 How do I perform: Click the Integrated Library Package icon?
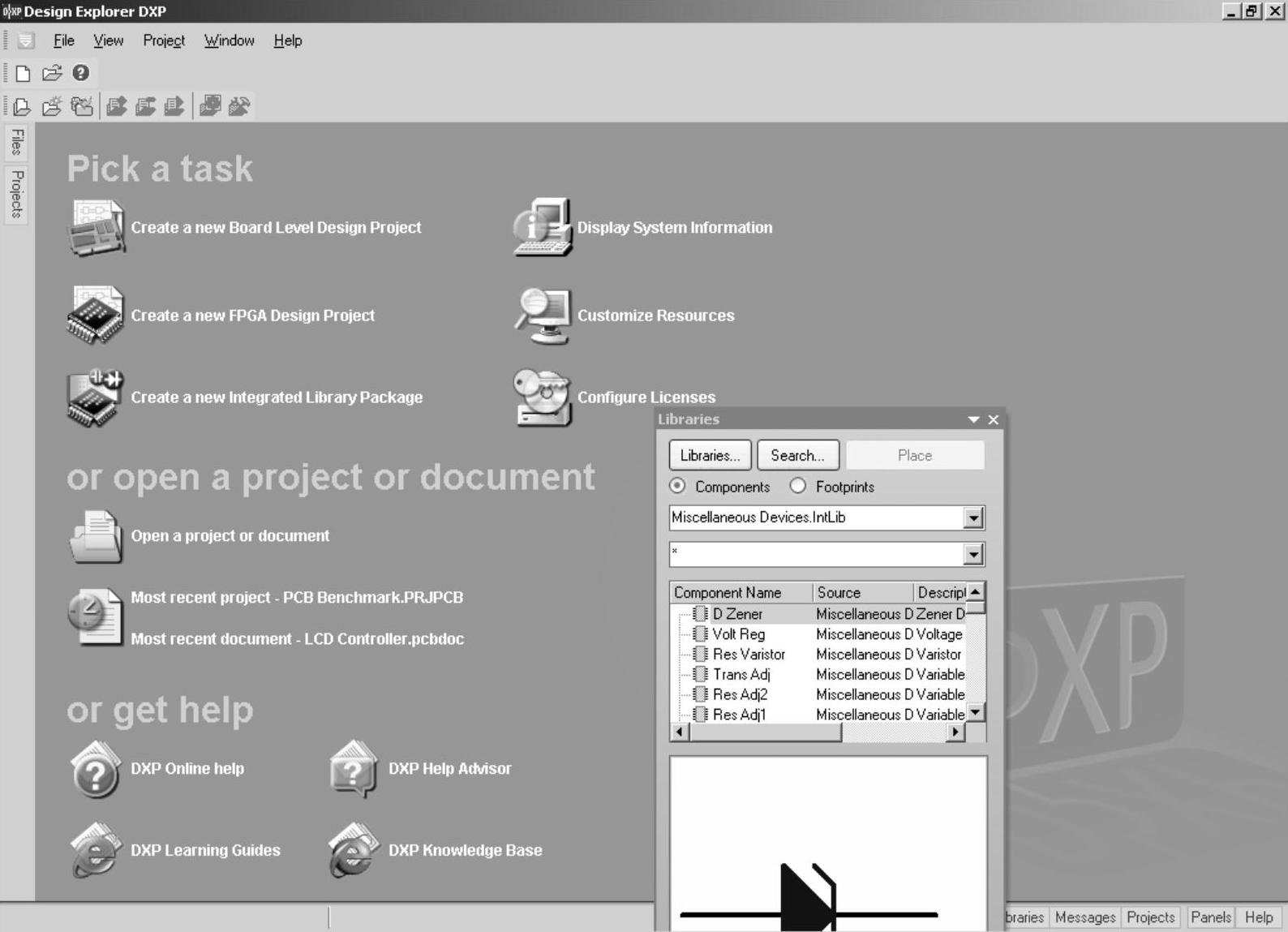point(96,397)
